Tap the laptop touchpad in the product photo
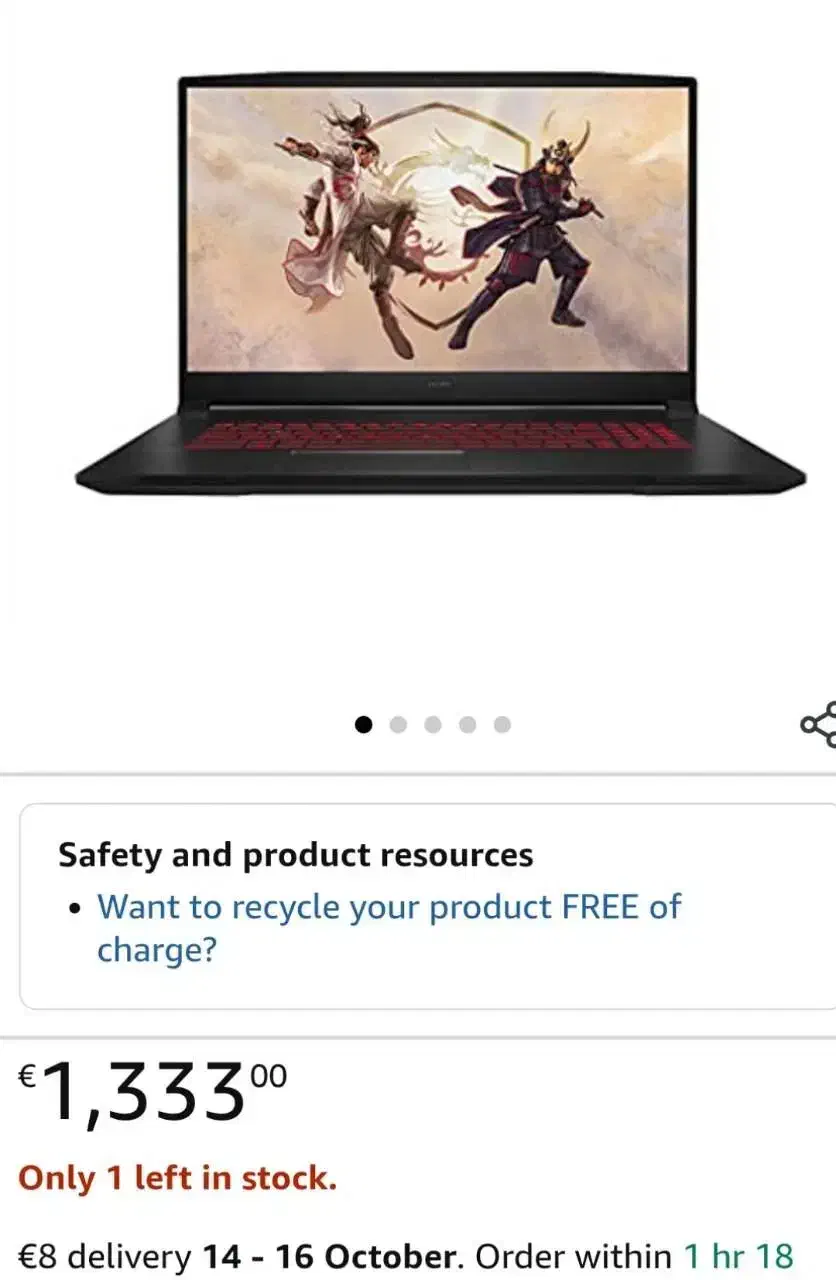 [x=378, y=452]
